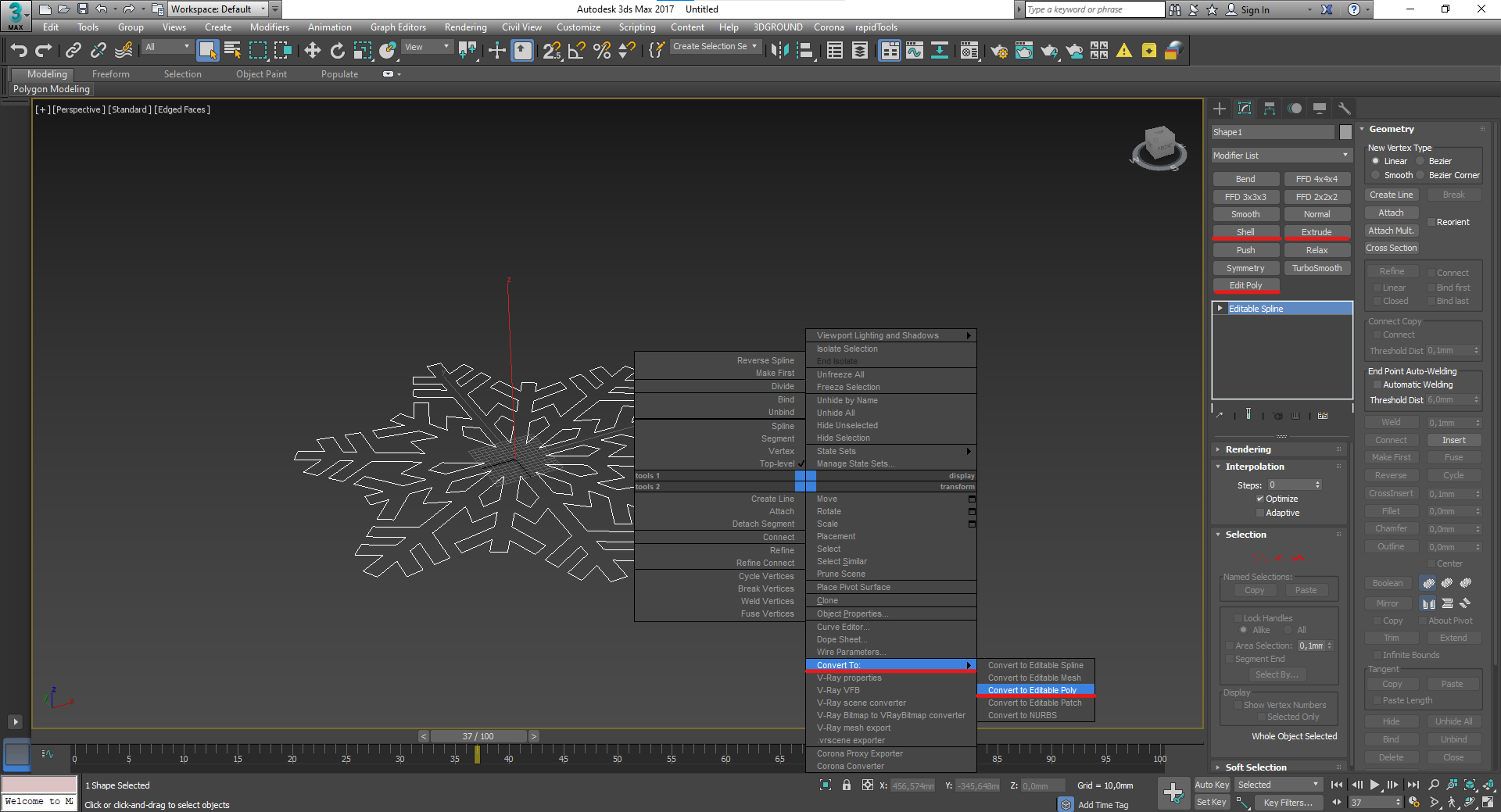Click Go to Start playback button

pyautogui.click(x=1337, y=785)
